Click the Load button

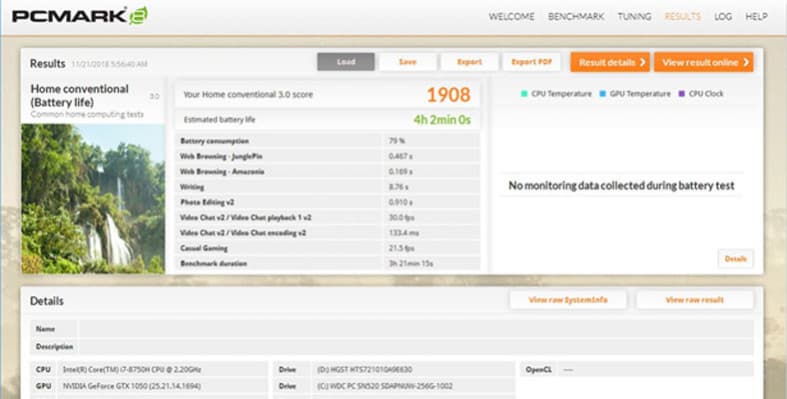tap(346, 62)
